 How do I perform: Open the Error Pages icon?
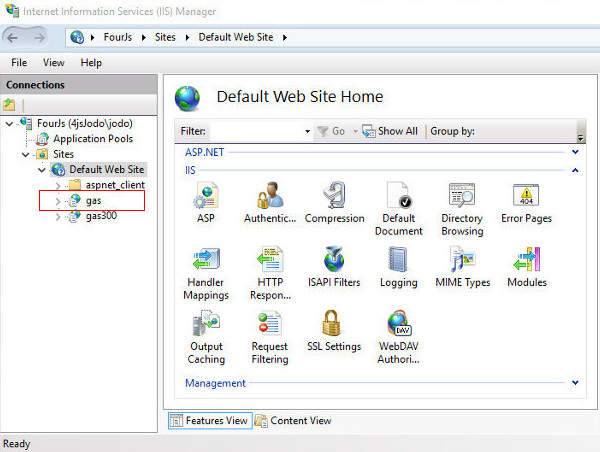tap(526, 196)
